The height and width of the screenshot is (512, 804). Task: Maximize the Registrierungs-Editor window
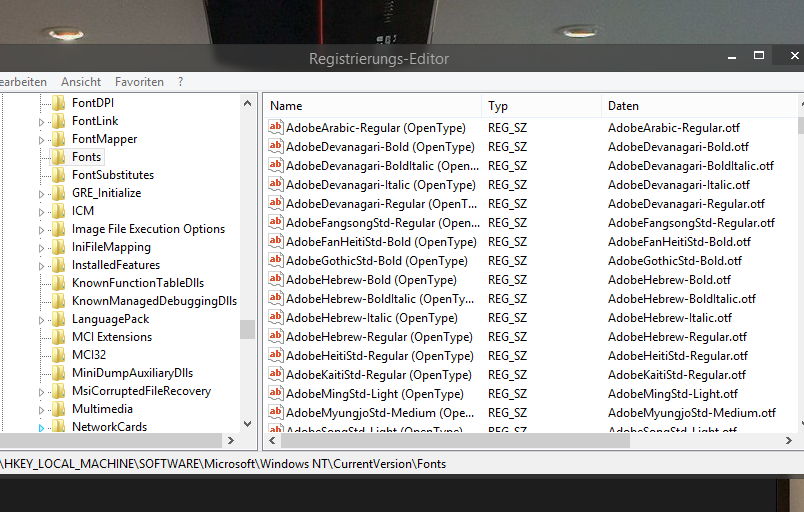[759, 55]
